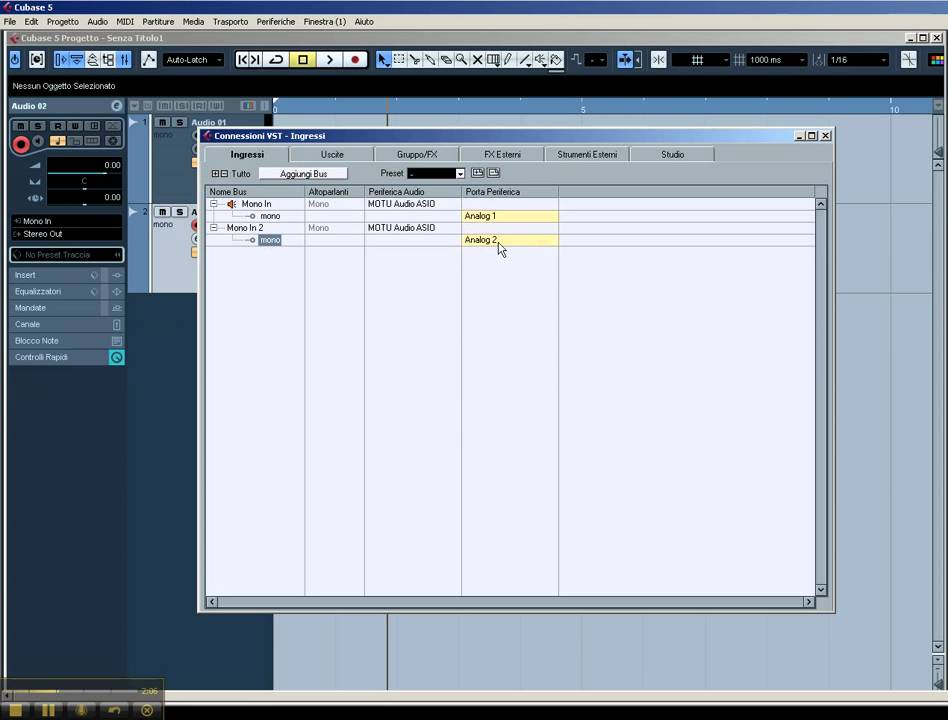The image size is (948, 720).
Task: Select the Object Selection arrow tool
Action: pyautogui.click(x=383, y=59)
